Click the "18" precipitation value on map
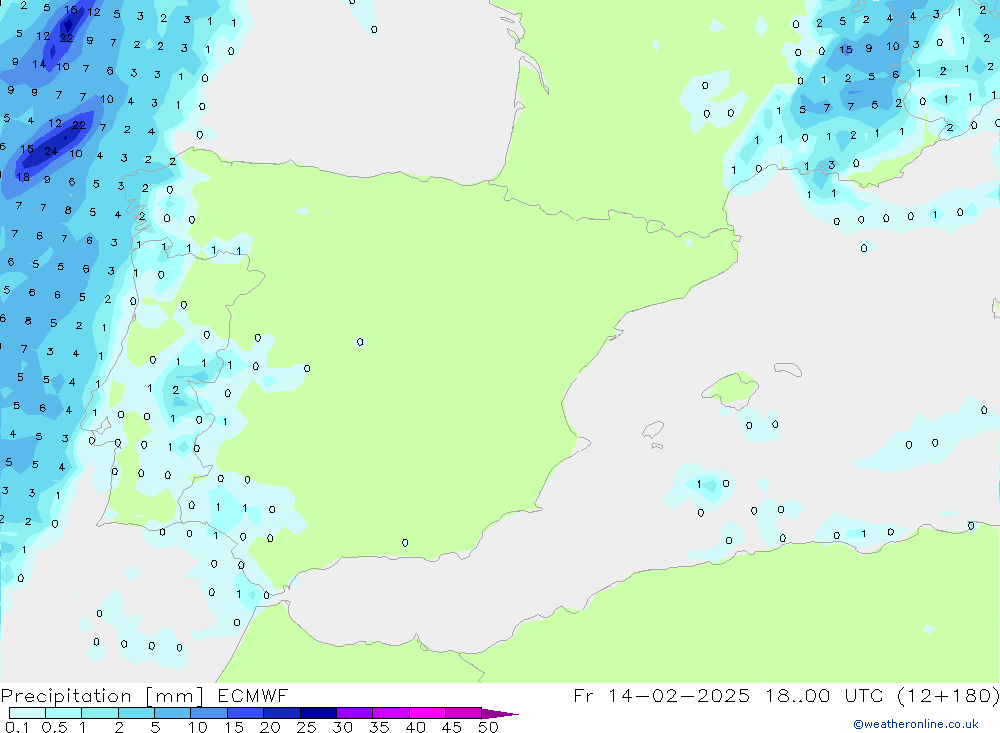This screenshot has width=1000, height=733. click(x=23, y=177)
